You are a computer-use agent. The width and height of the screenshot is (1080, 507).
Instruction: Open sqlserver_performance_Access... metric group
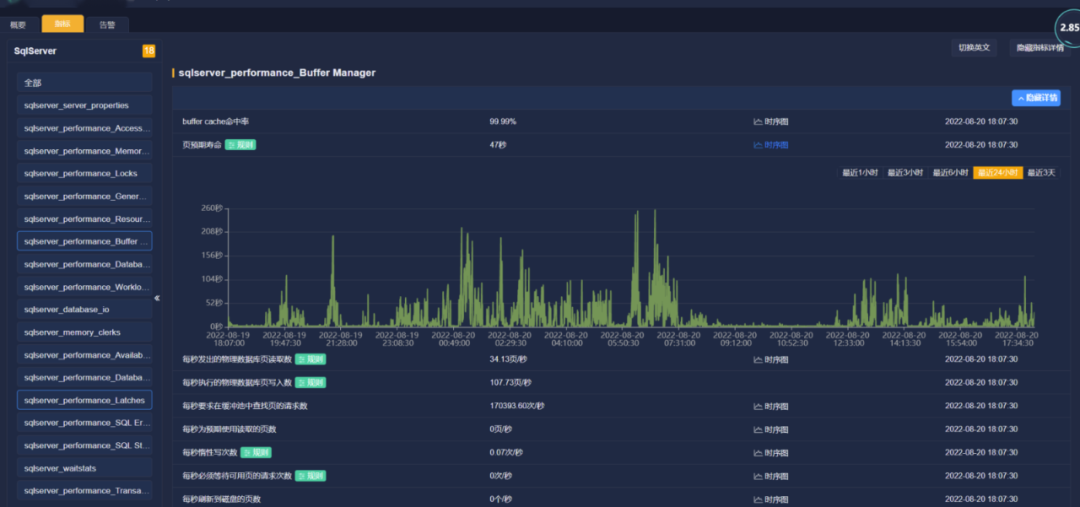coord(85,128)
